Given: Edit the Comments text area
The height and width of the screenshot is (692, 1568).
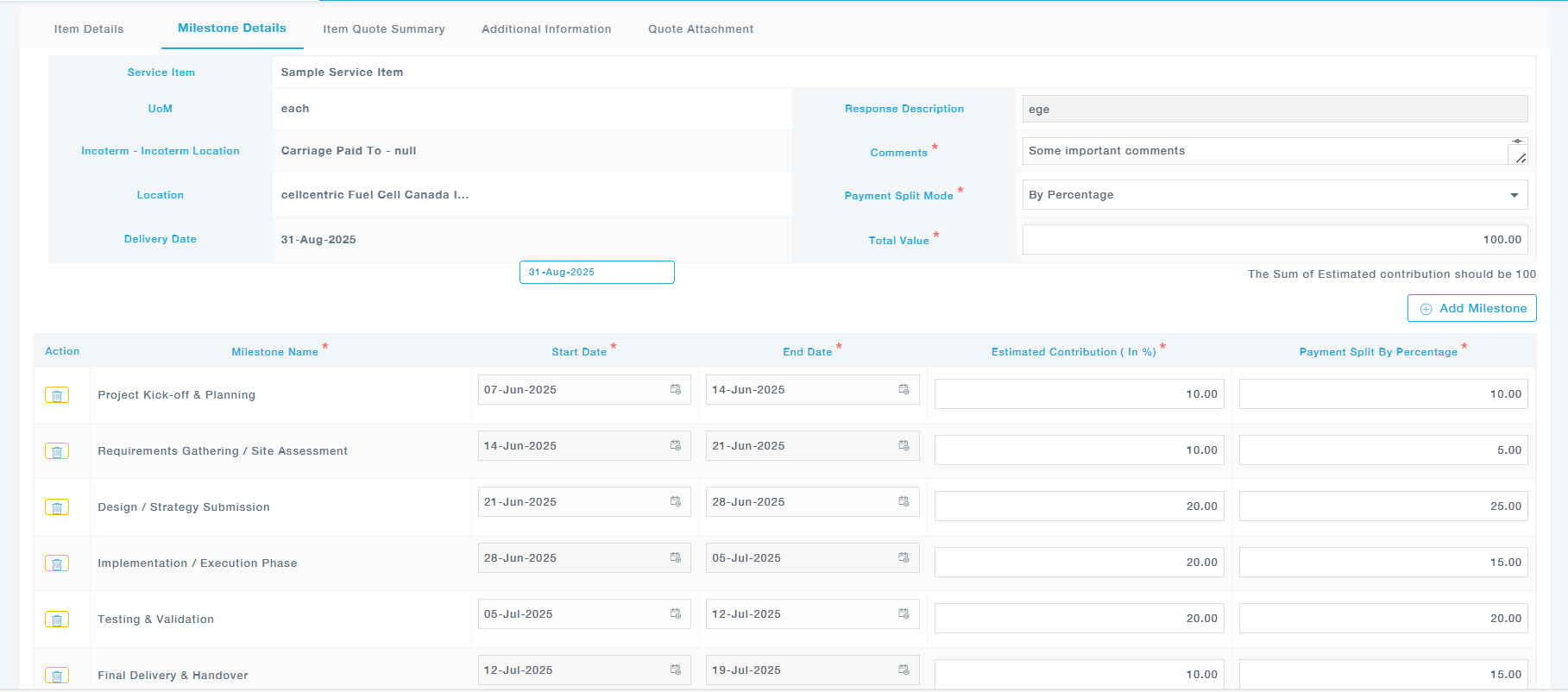Looking at the screenshot, I should click(x=1264, y=151).
